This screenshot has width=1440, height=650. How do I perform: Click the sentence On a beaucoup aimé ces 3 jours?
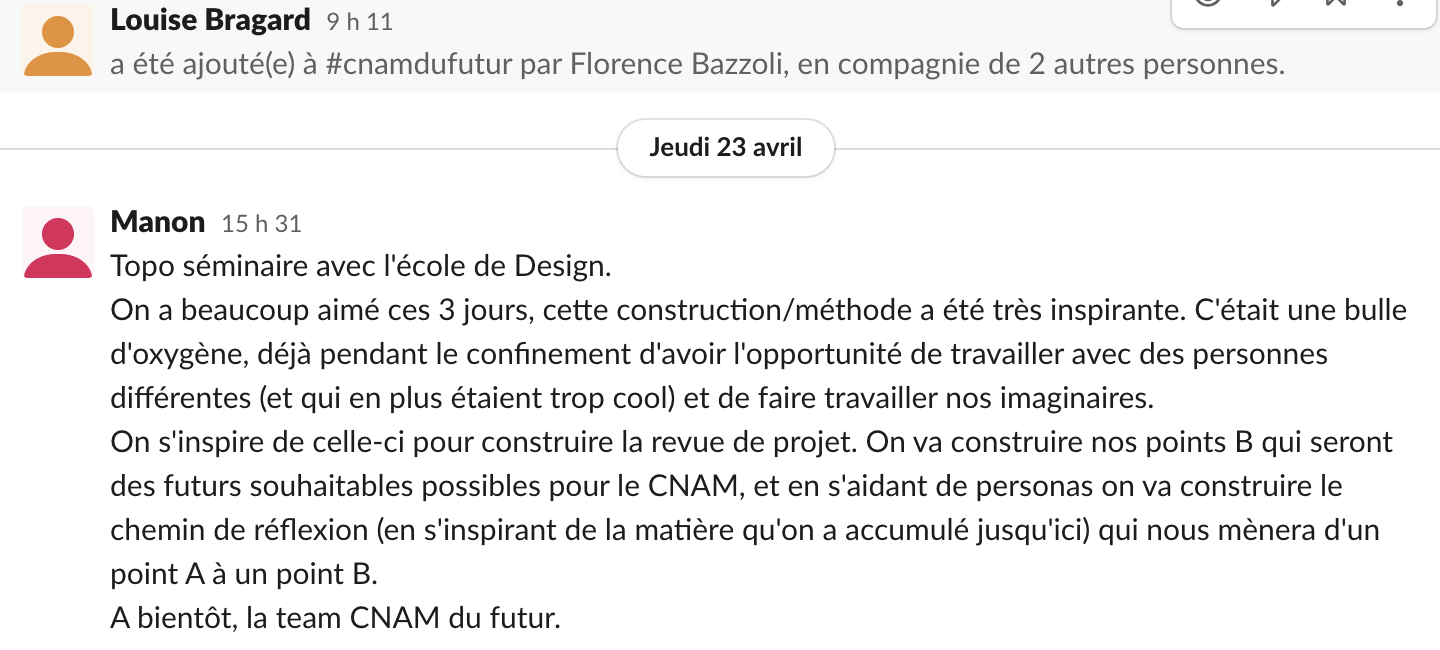pos(324,310)
